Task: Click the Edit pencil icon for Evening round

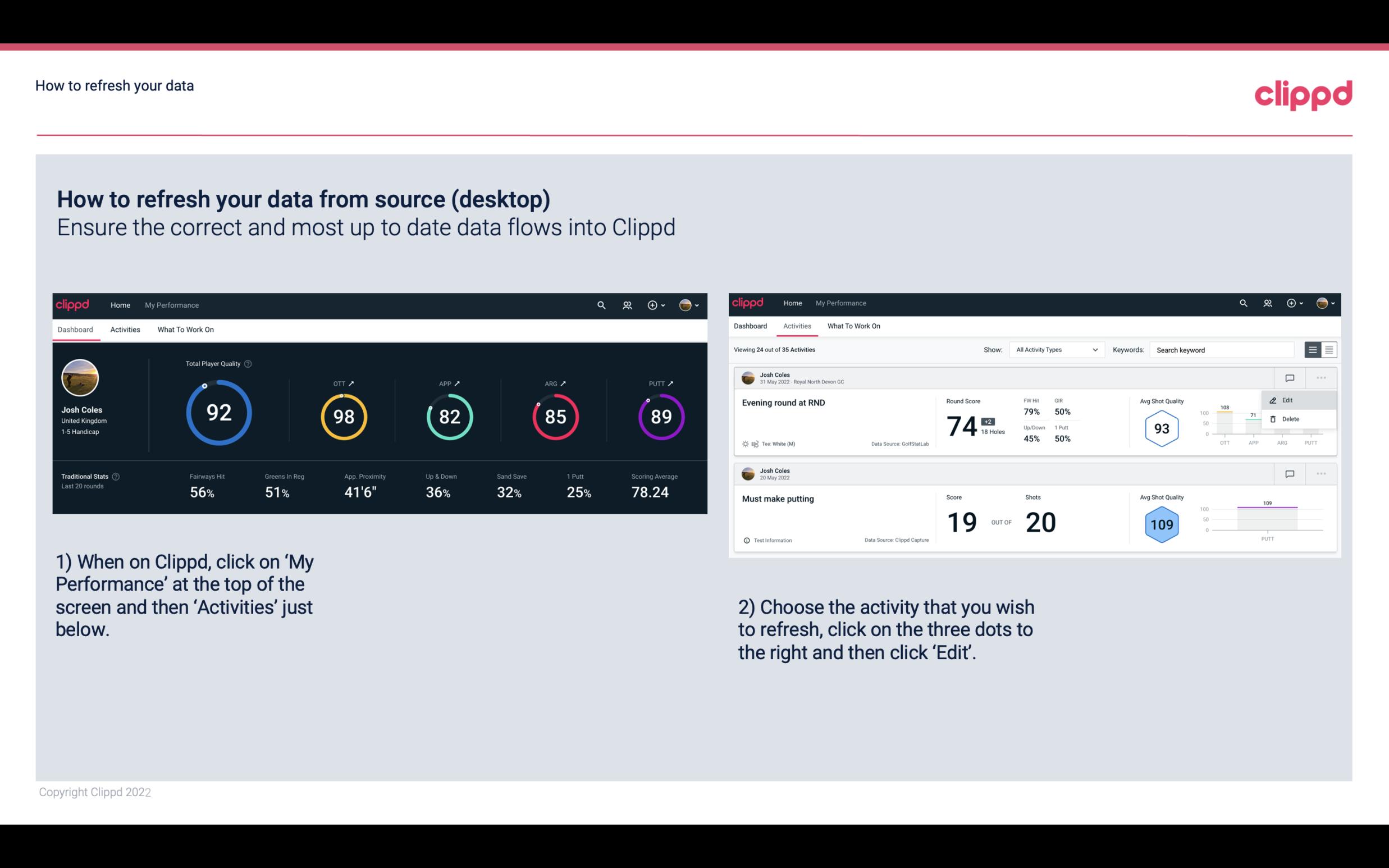Action: point(1274,399)
